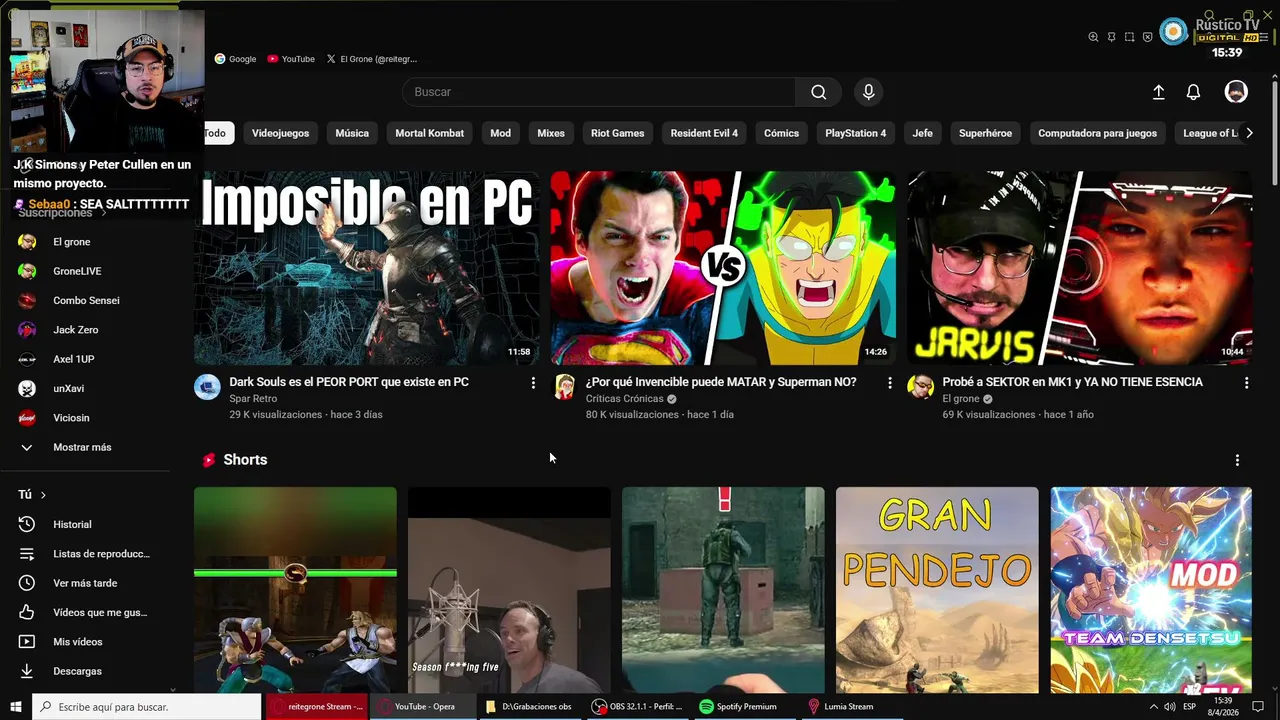Image resolution: width=1280 pixels, height=720 pixels.
Task: Open the notifications bell
Action: coord(1193,92)
